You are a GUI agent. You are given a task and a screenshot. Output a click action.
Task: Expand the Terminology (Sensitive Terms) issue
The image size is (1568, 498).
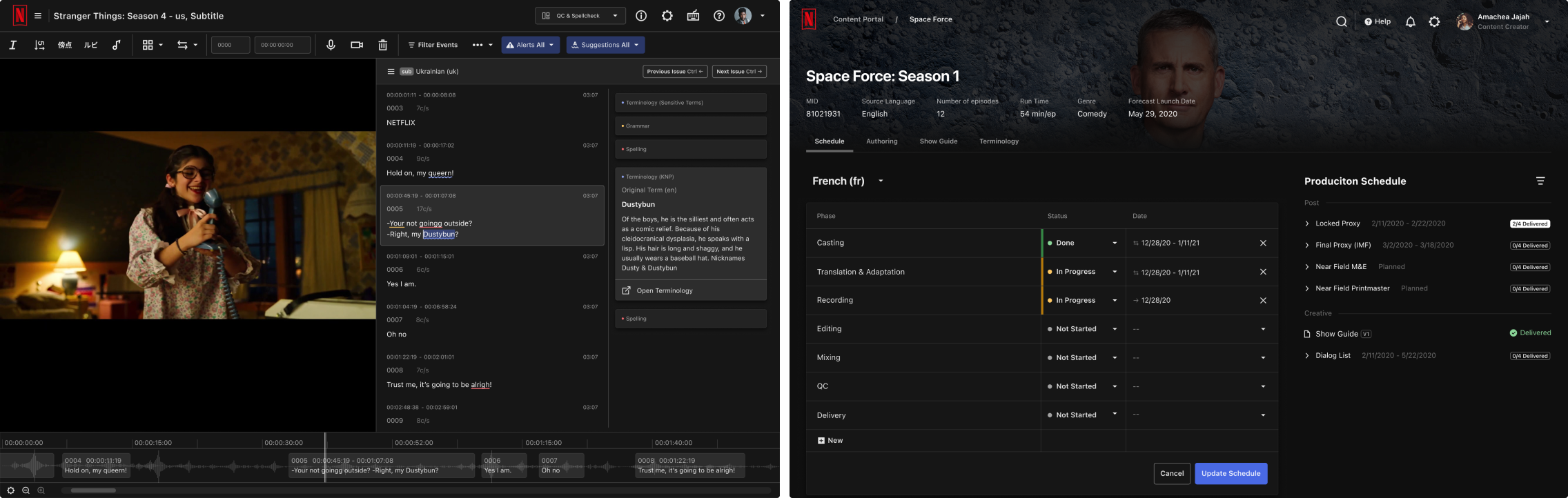pos(691,103)
